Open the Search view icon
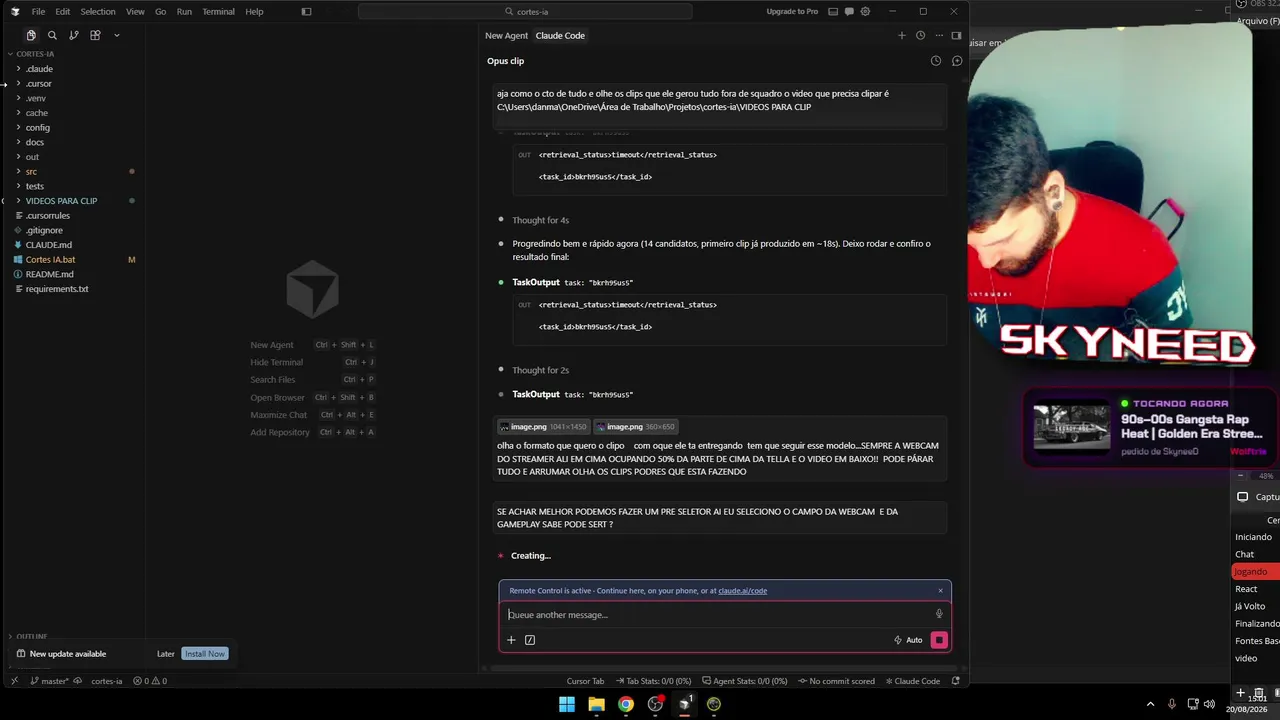The image size is (1280, 720). (x=52, y=35)
